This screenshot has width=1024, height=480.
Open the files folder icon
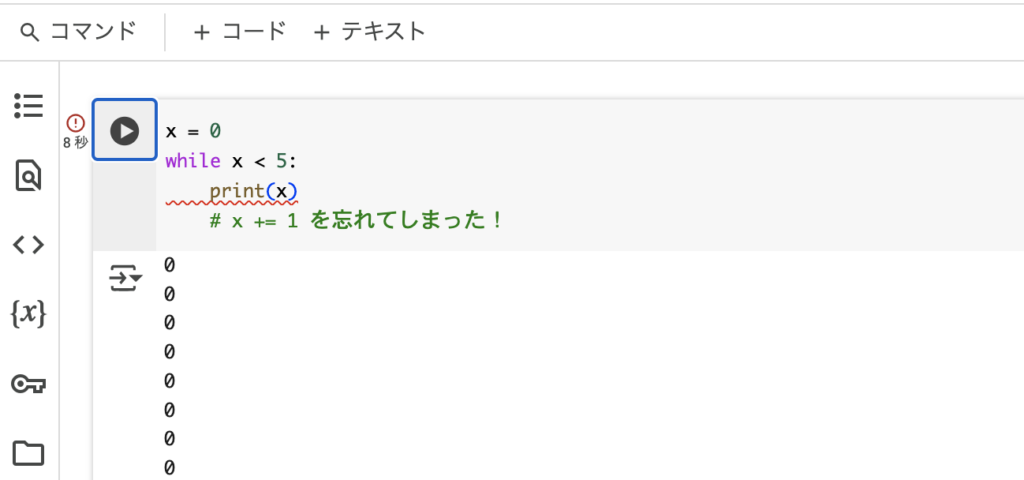(x=29, y=453)
